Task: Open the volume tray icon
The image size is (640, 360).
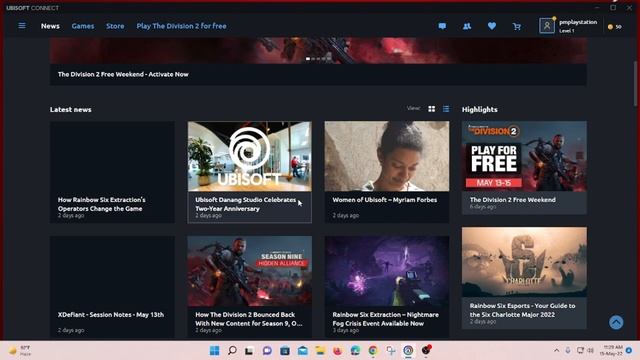Action: point(590,350)
